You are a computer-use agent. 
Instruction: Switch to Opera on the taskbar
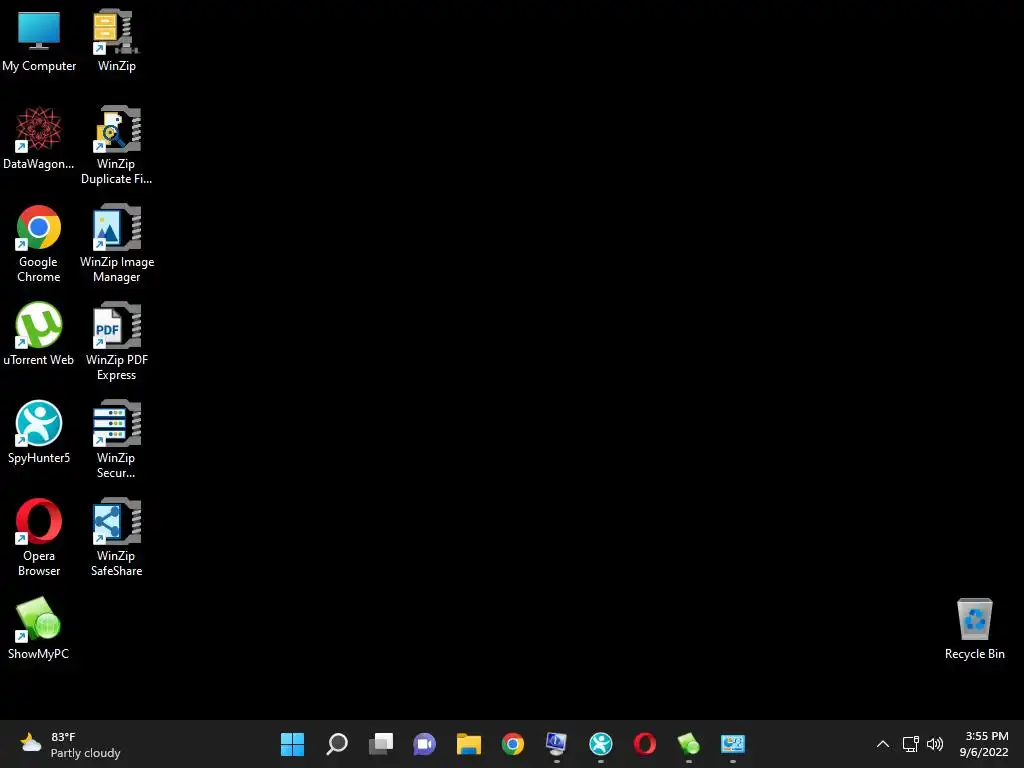[x=645, y=744]
